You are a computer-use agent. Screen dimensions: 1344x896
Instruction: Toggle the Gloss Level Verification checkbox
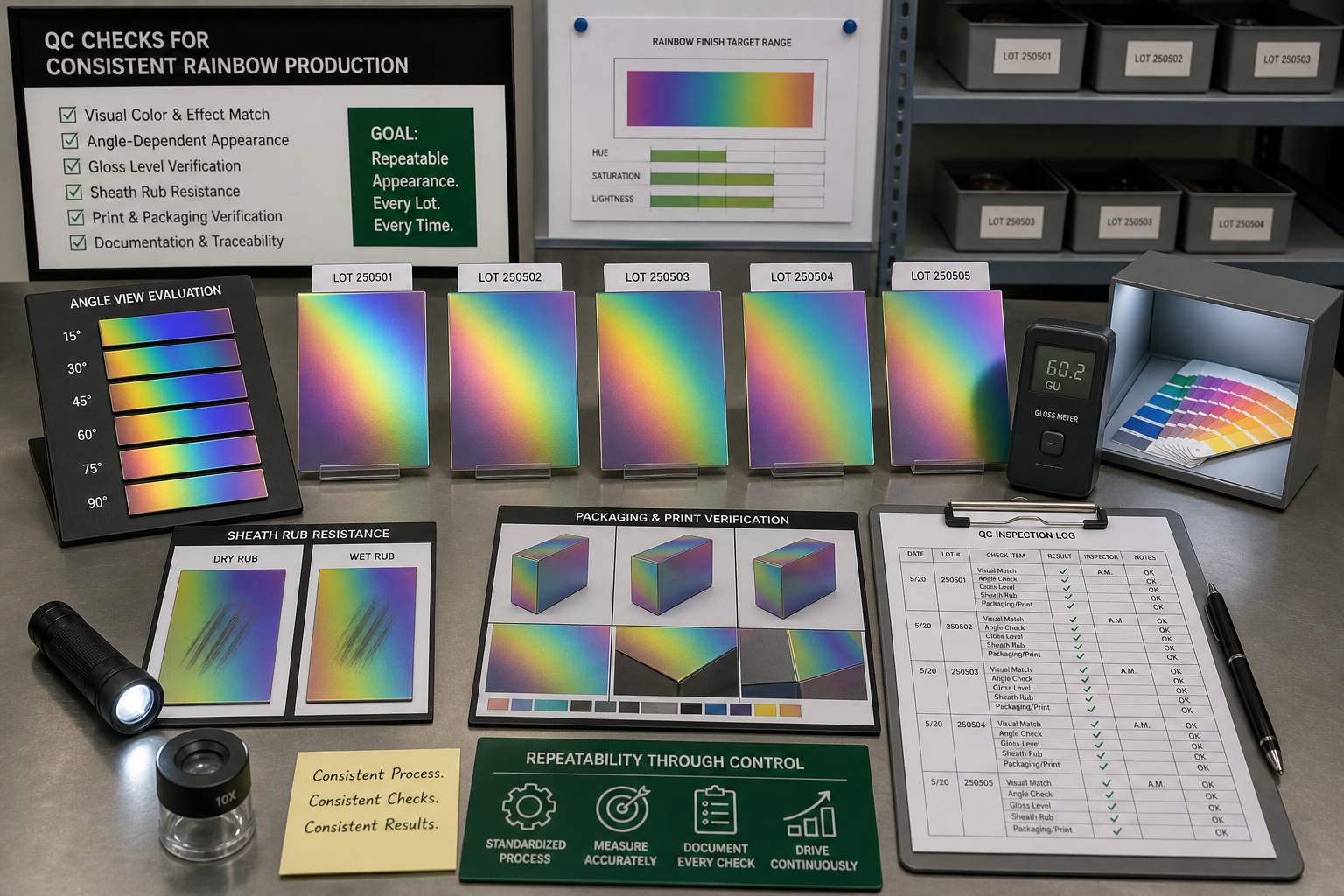pos(72,166)
